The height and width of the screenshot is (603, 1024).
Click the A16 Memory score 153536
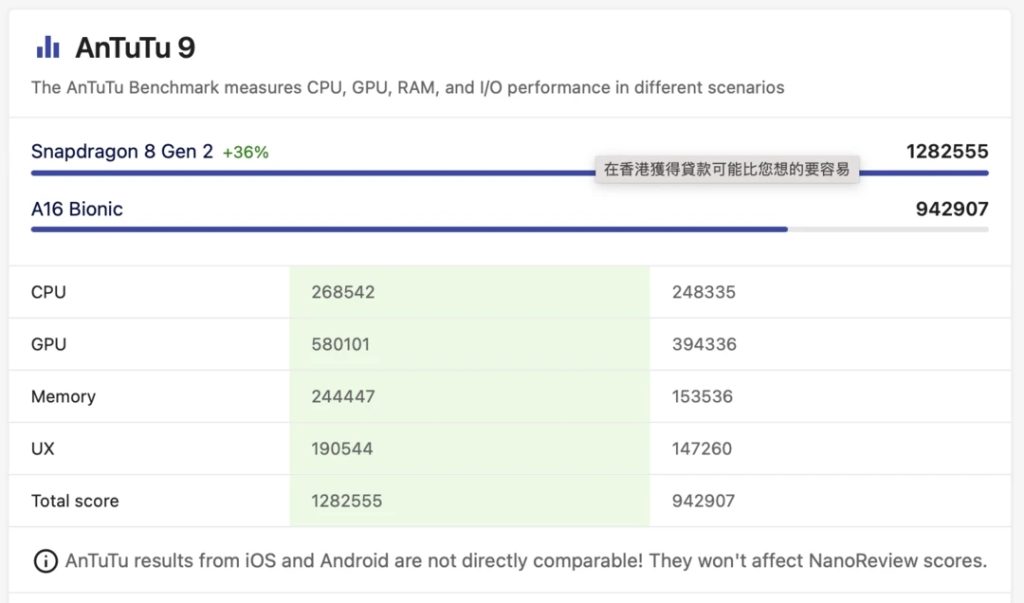(702, 397)
